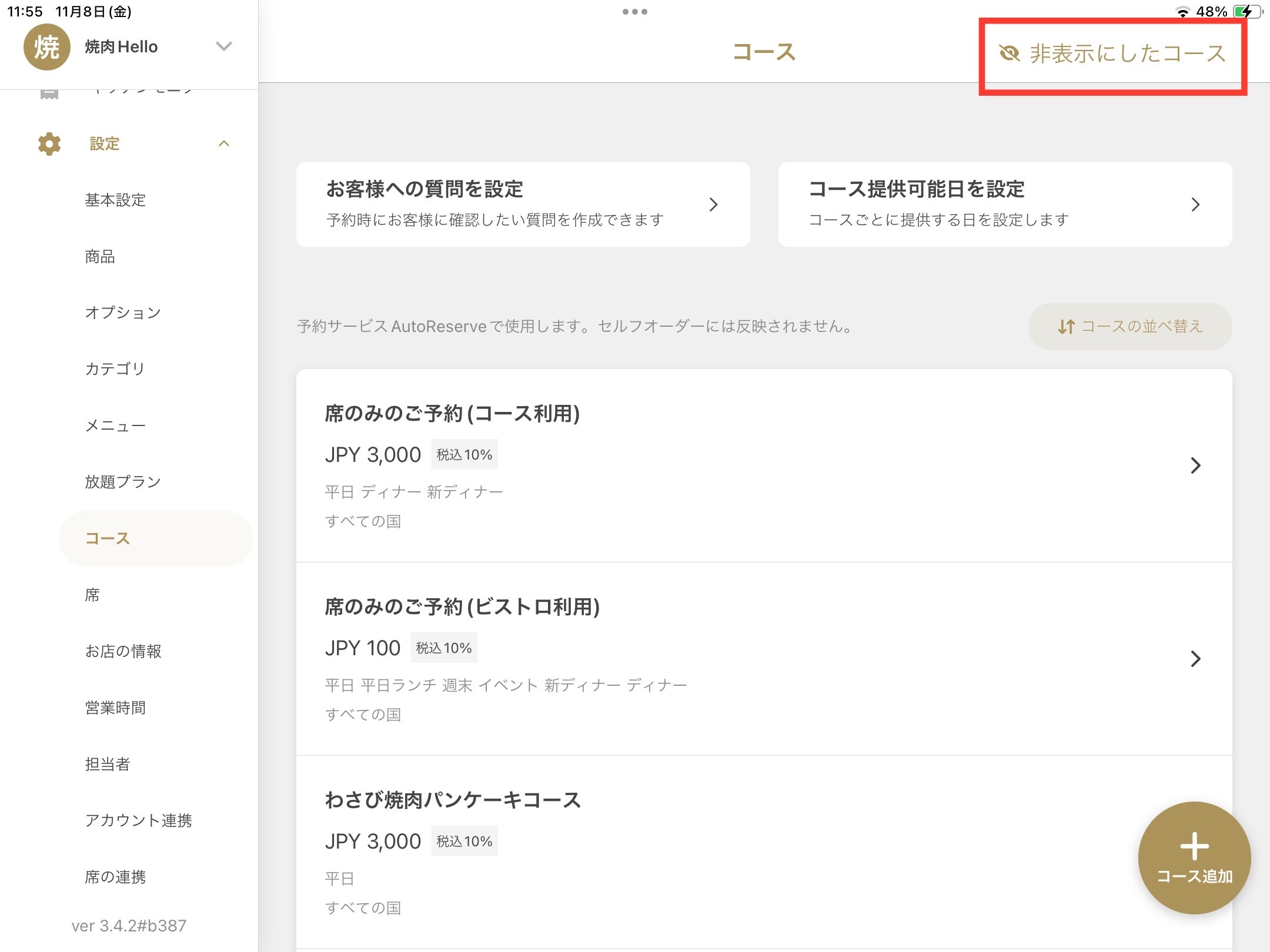Expand the 焼肉 Hello store dropdown
Screen dimensions: 1270x952
pos(223,46)
